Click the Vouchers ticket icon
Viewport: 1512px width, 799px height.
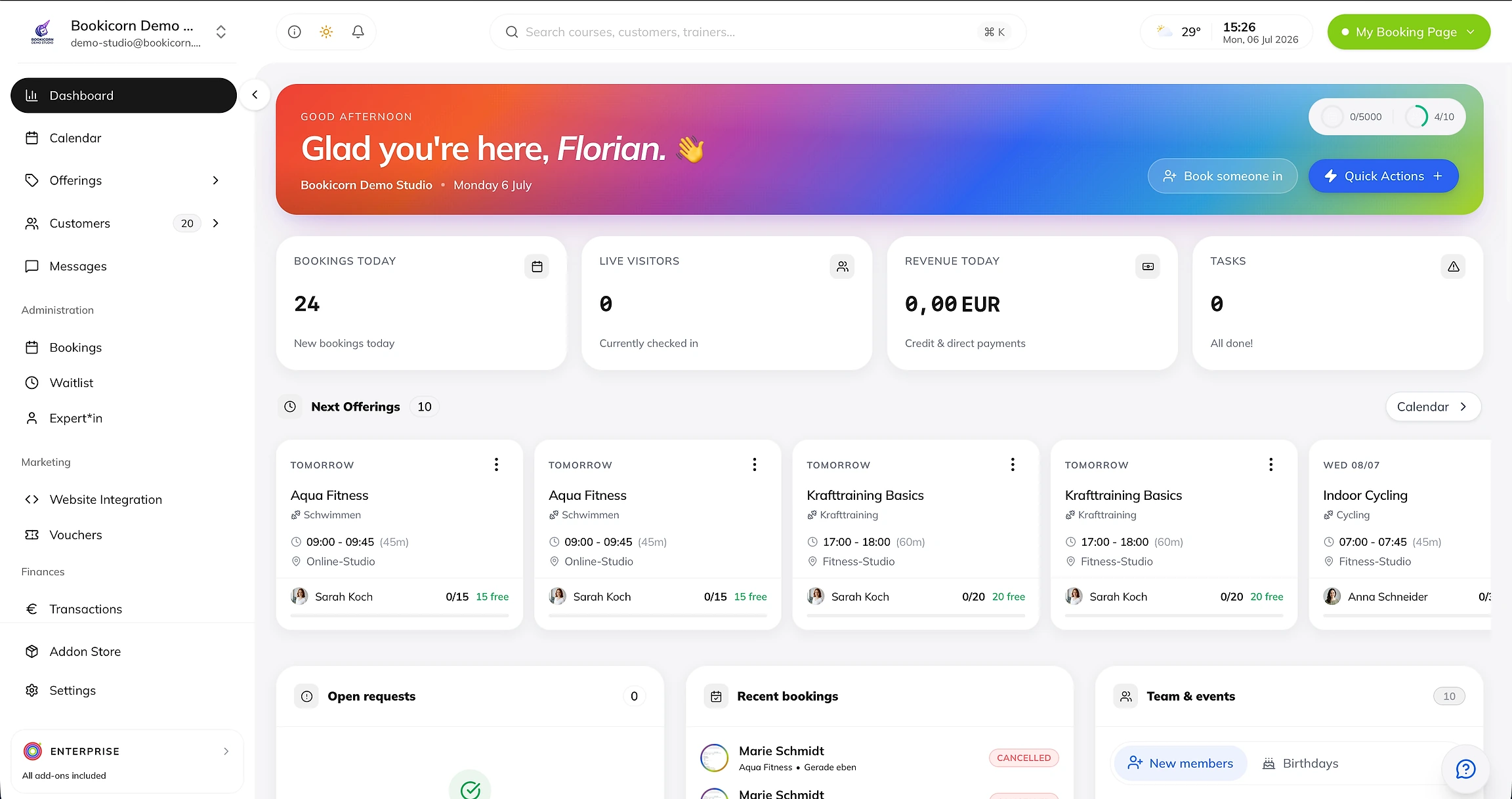tap(31, 535)
